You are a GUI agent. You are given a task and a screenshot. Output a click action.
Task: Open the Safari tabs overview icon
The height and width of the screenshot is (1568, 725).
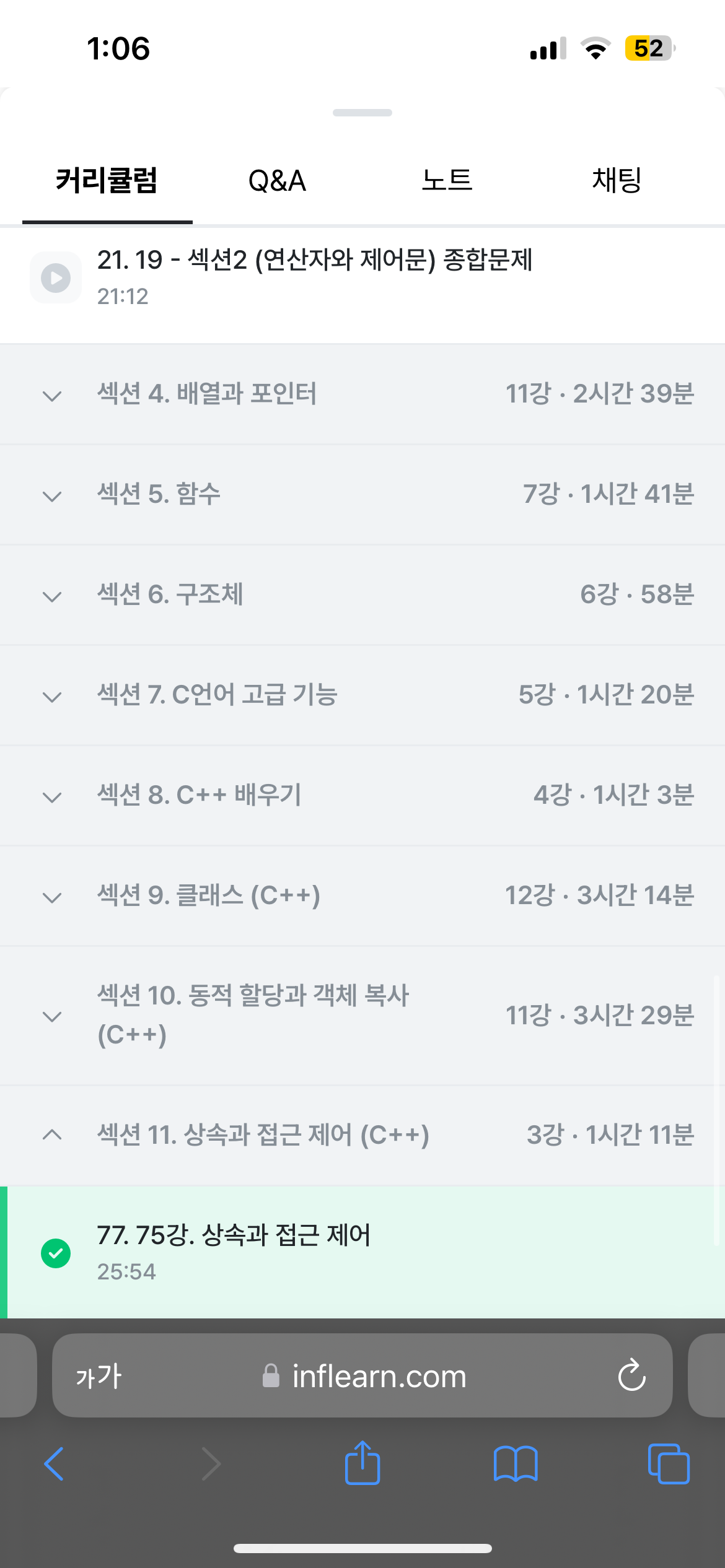pos(668,1464)
